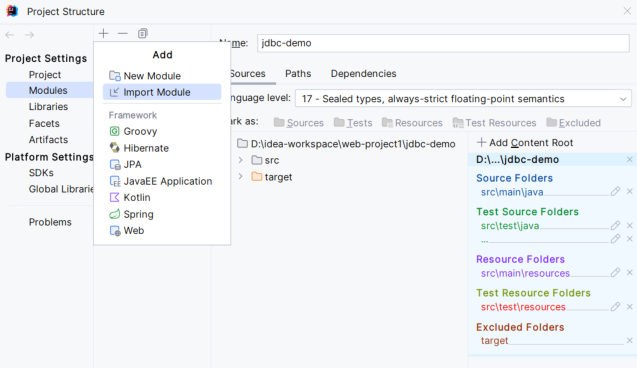Click target under Excluded Folders
This screenshot has height=368, width=637.
tap(494, 341)
